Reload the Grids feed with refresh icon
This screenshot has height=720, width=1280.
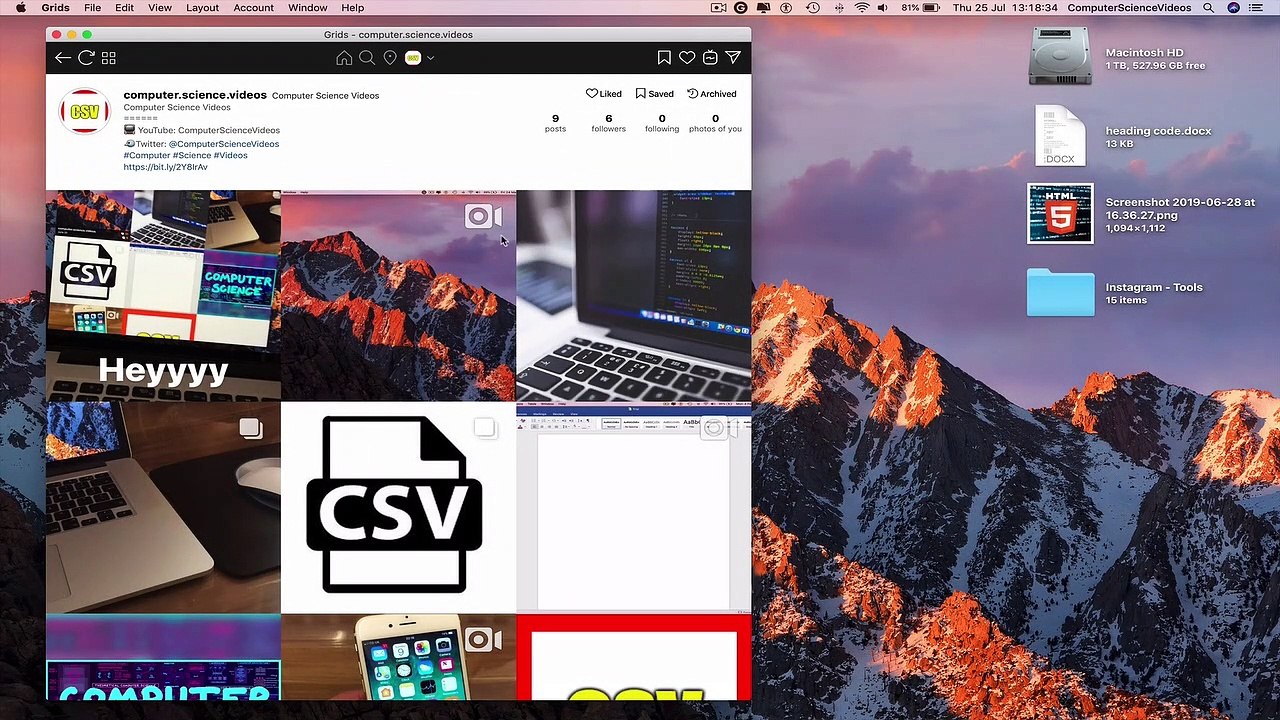(x=86, y=58)
